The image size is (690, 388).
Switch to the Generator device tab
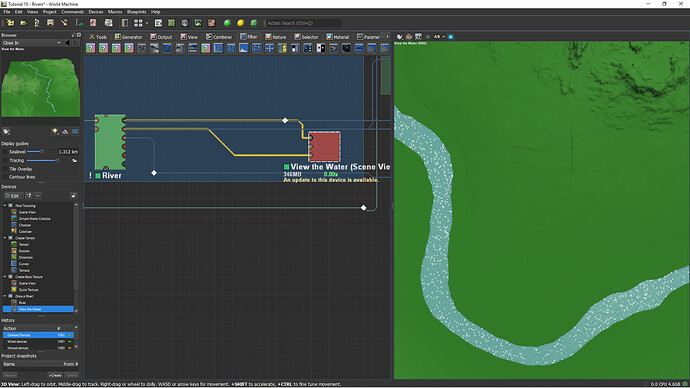[128, 37]
